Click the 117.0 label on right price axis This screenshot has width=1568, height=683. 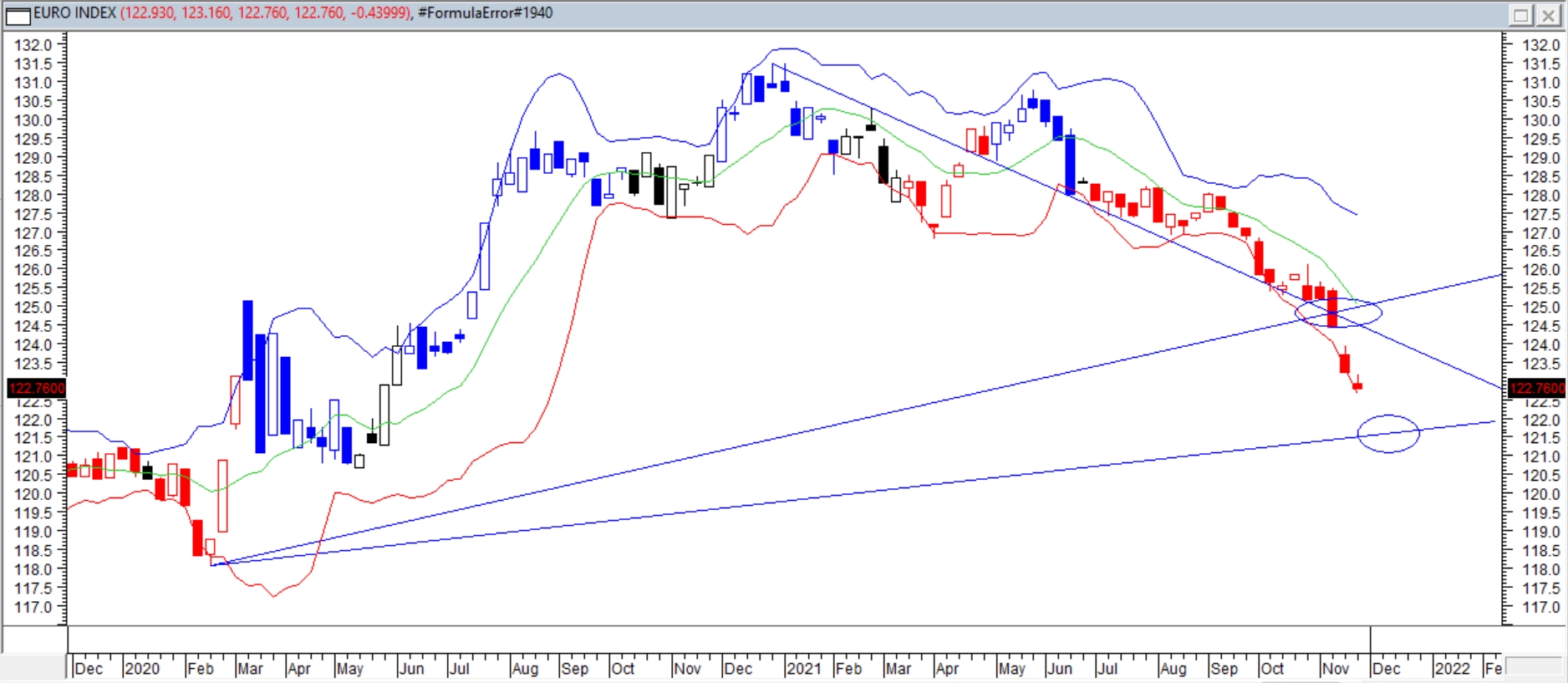tap(1541, 607)
